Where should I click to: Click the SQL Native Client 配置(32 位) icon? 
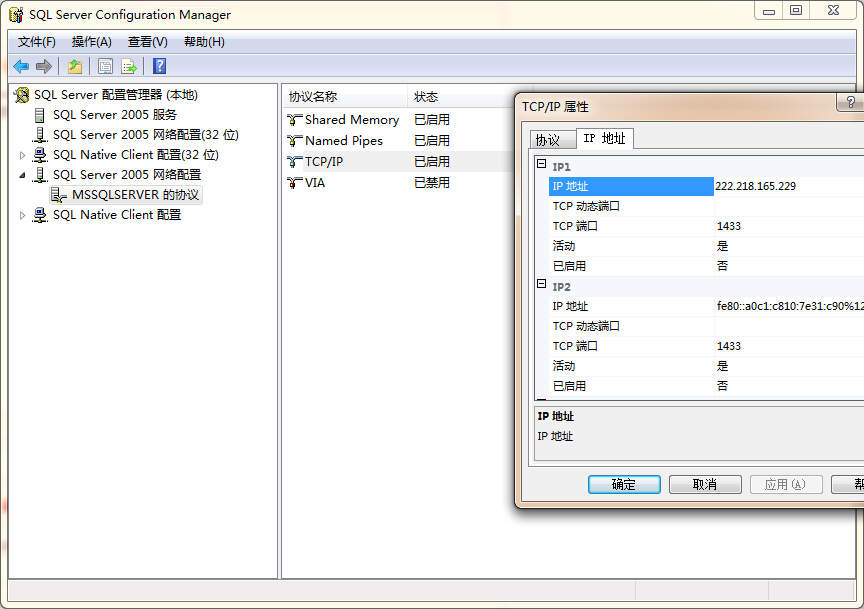[40, 155]
